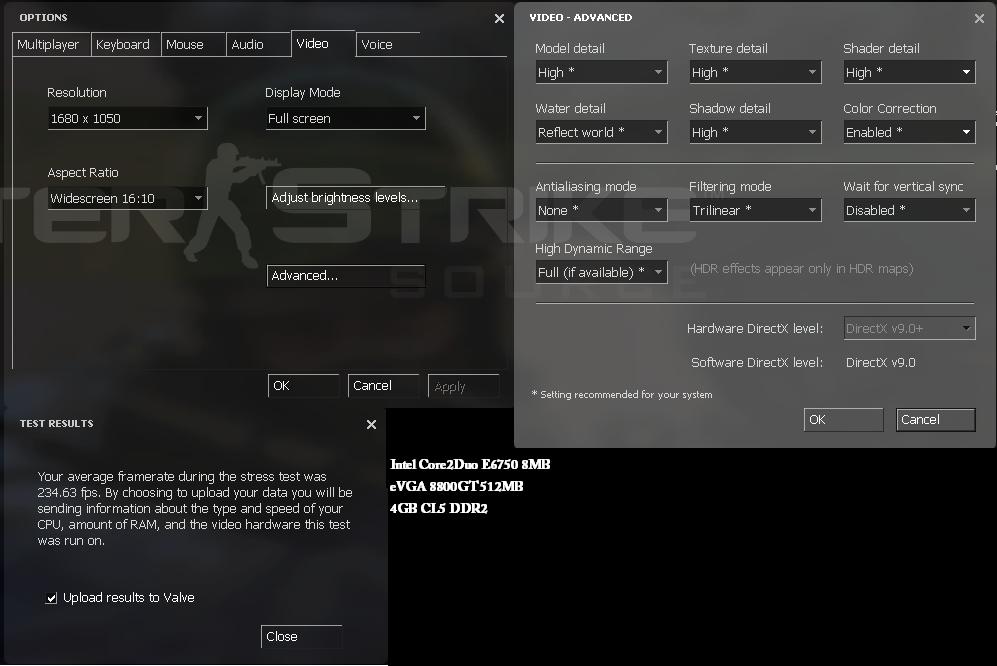Toggle Upload results to Valve checkbox
The image size is (997, 666).
pyautogui.click(x=51, y=598)
